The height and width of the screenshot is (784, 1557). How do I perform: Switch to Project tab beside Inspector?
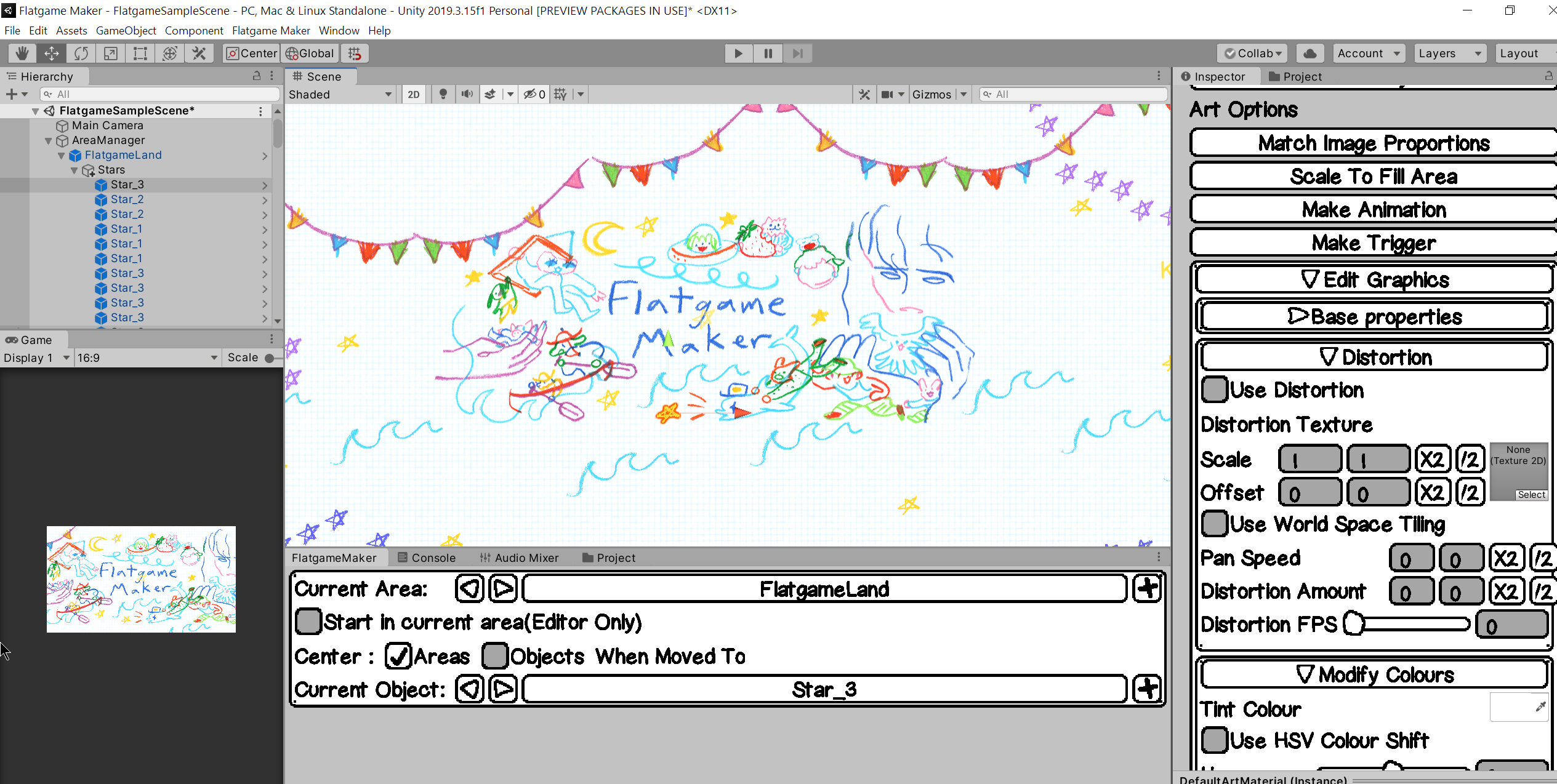[1295, 76]
